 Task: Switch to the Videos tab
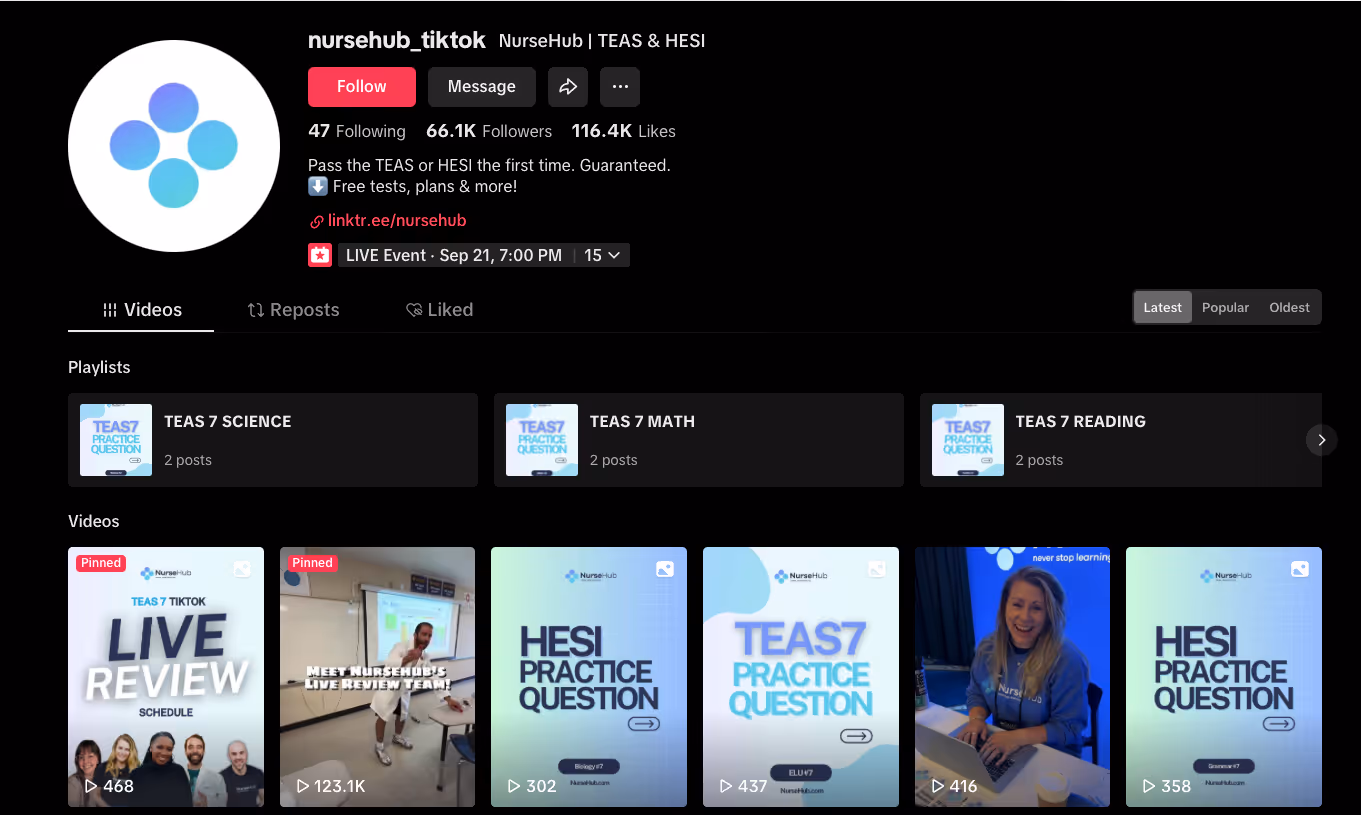[141, 310]
